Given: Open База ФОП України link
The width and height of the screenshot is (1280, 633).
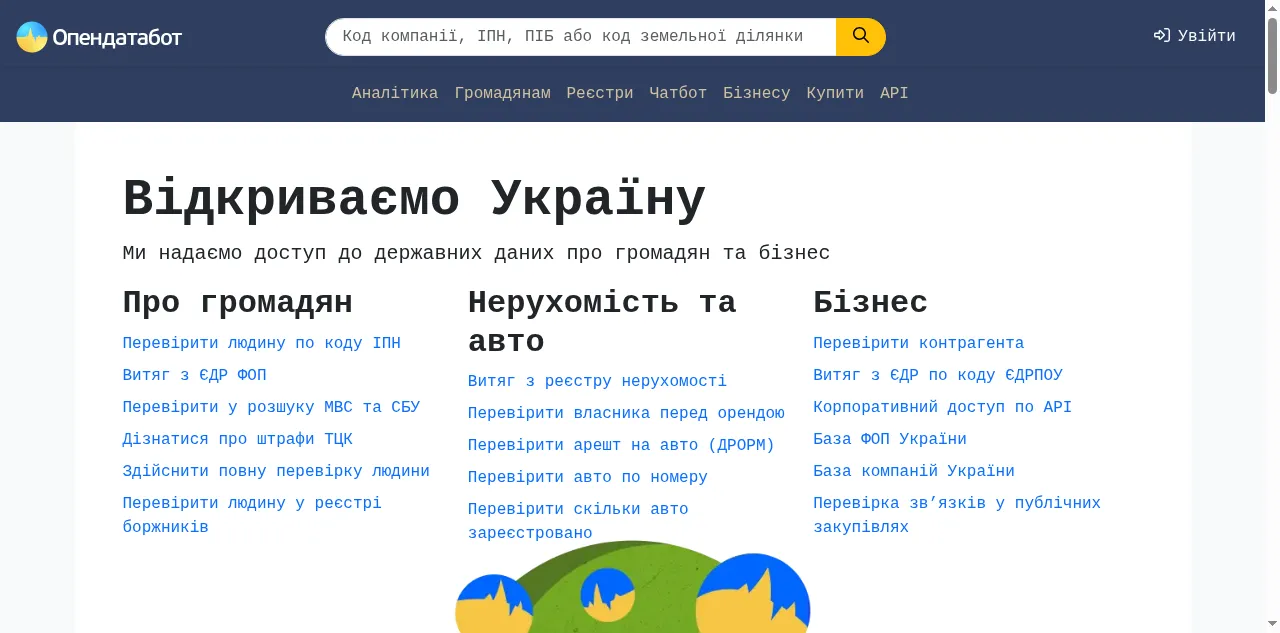Looking at the screenshot, I should coord(890,439).
